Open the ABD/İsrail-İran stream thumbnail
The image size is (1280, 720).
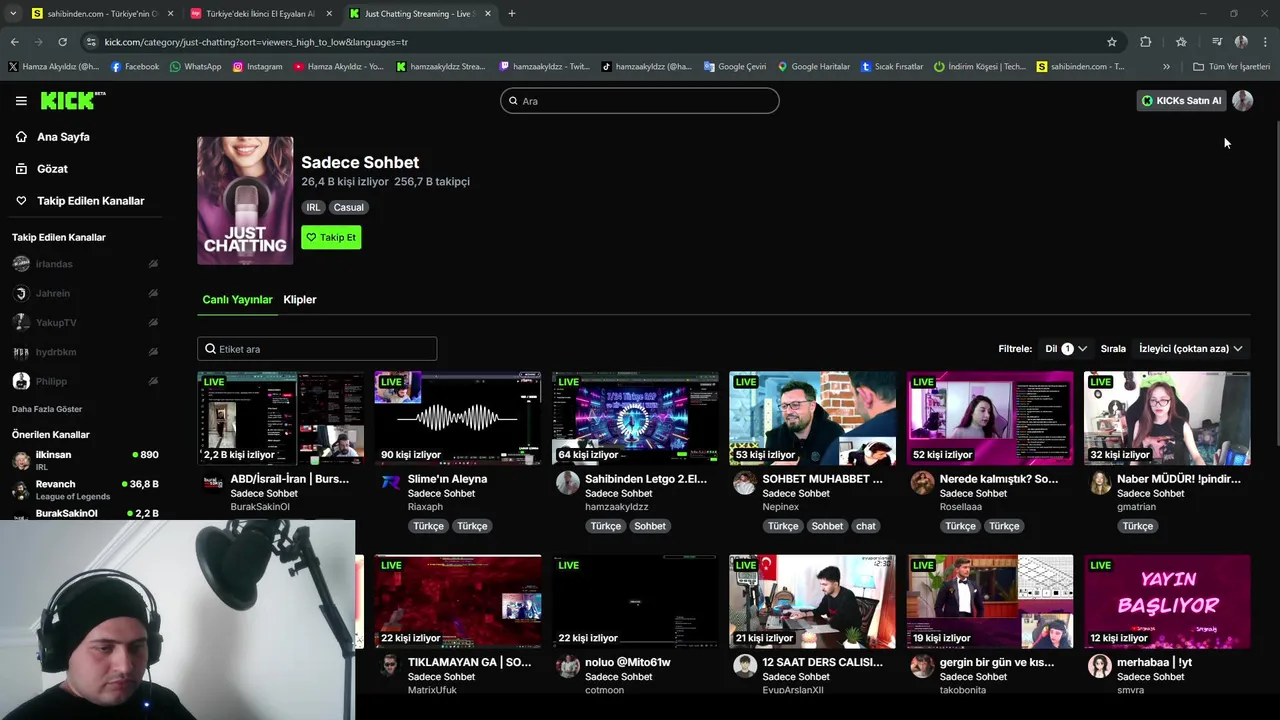tap(280, 419)
